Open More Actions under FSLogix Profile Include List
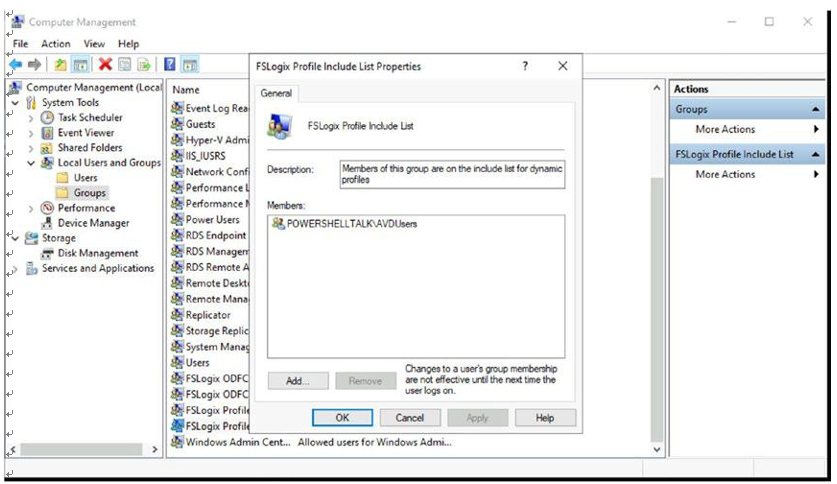Image resolution: width=837 pixels, height=484 pixels. click(x=725, y=174)
